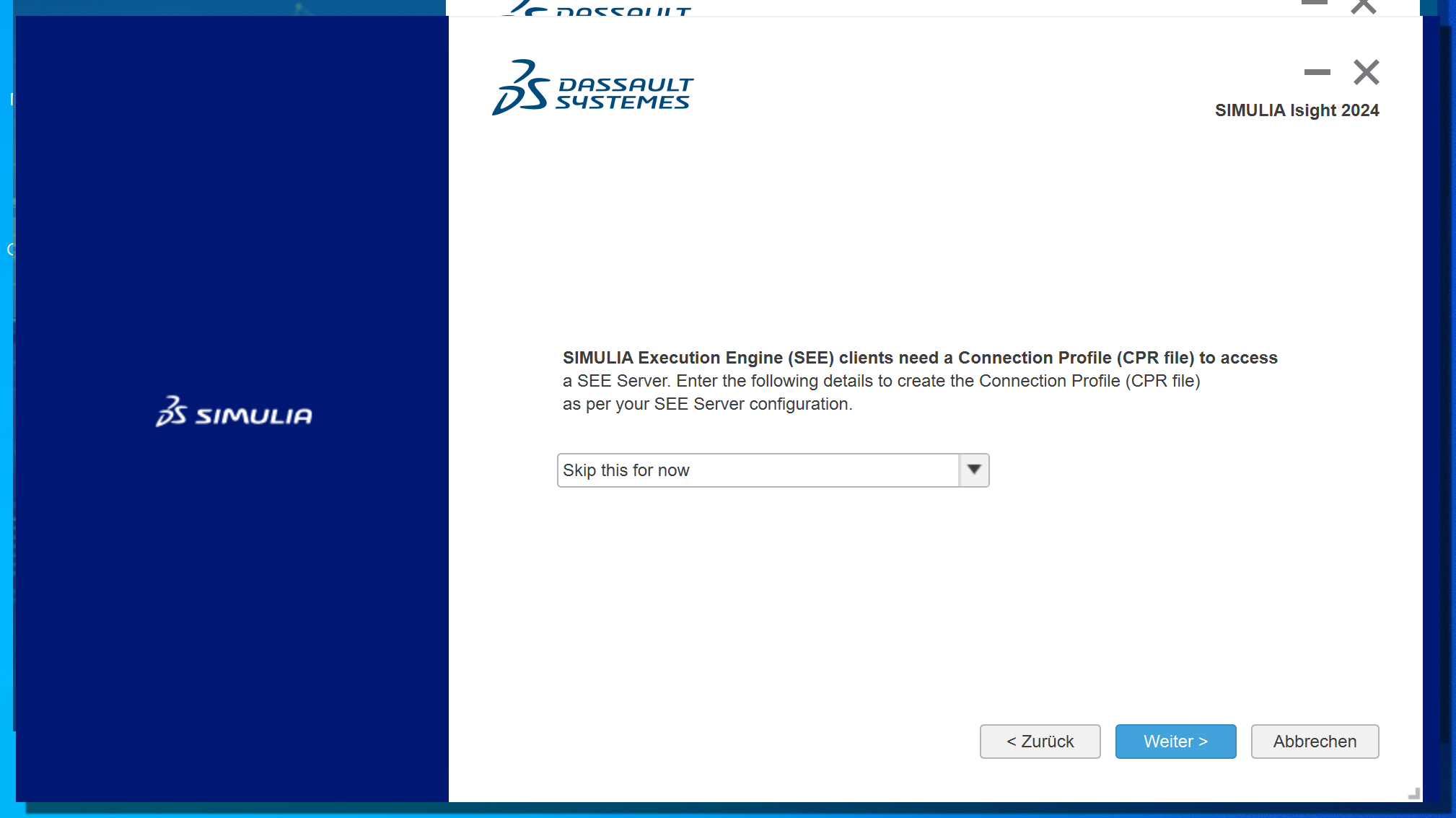Click the window resize grip in the corner
Screen dimensions: 1456x818
(1413, 793)
